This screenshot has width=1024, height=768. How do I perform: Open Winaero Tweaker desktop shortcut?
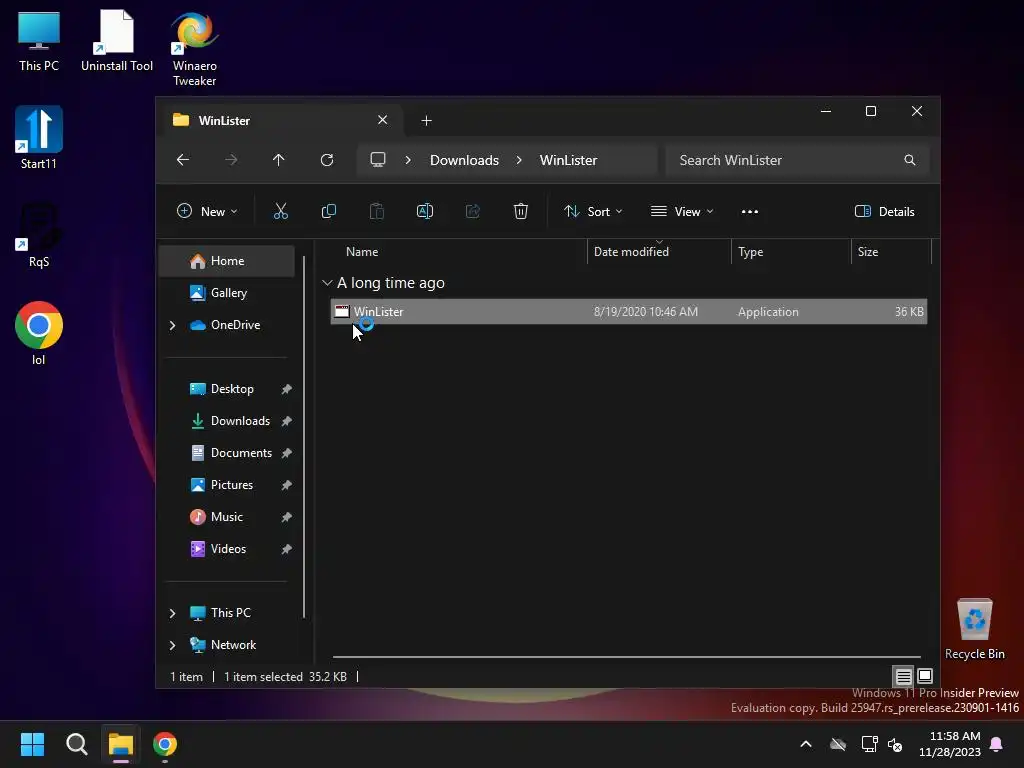195,49
